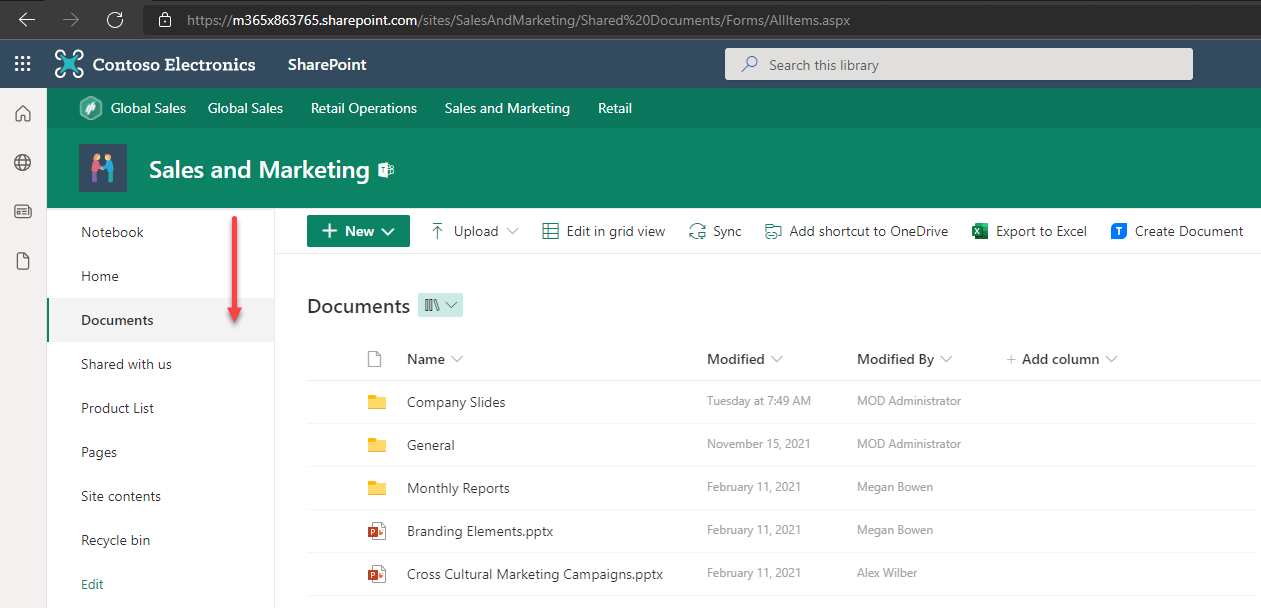Image resolution: width=1261 pixels, height=608 pixels.
Task: Open the Microsoft 365 app launcher waffle
Action: click(22, 63)
